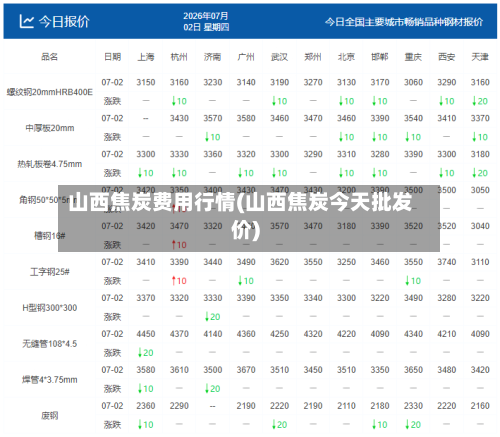Click product name 焊管4*3.75mm
Image resolution: width=500 pixels, height=437 pixels.
[50, 380]
